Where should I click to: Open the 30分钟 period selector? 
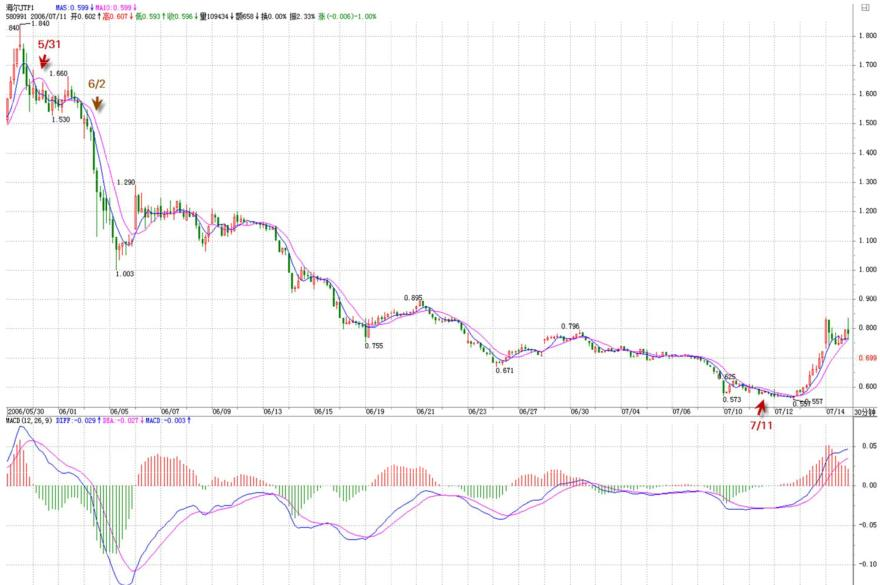(864, 412)
